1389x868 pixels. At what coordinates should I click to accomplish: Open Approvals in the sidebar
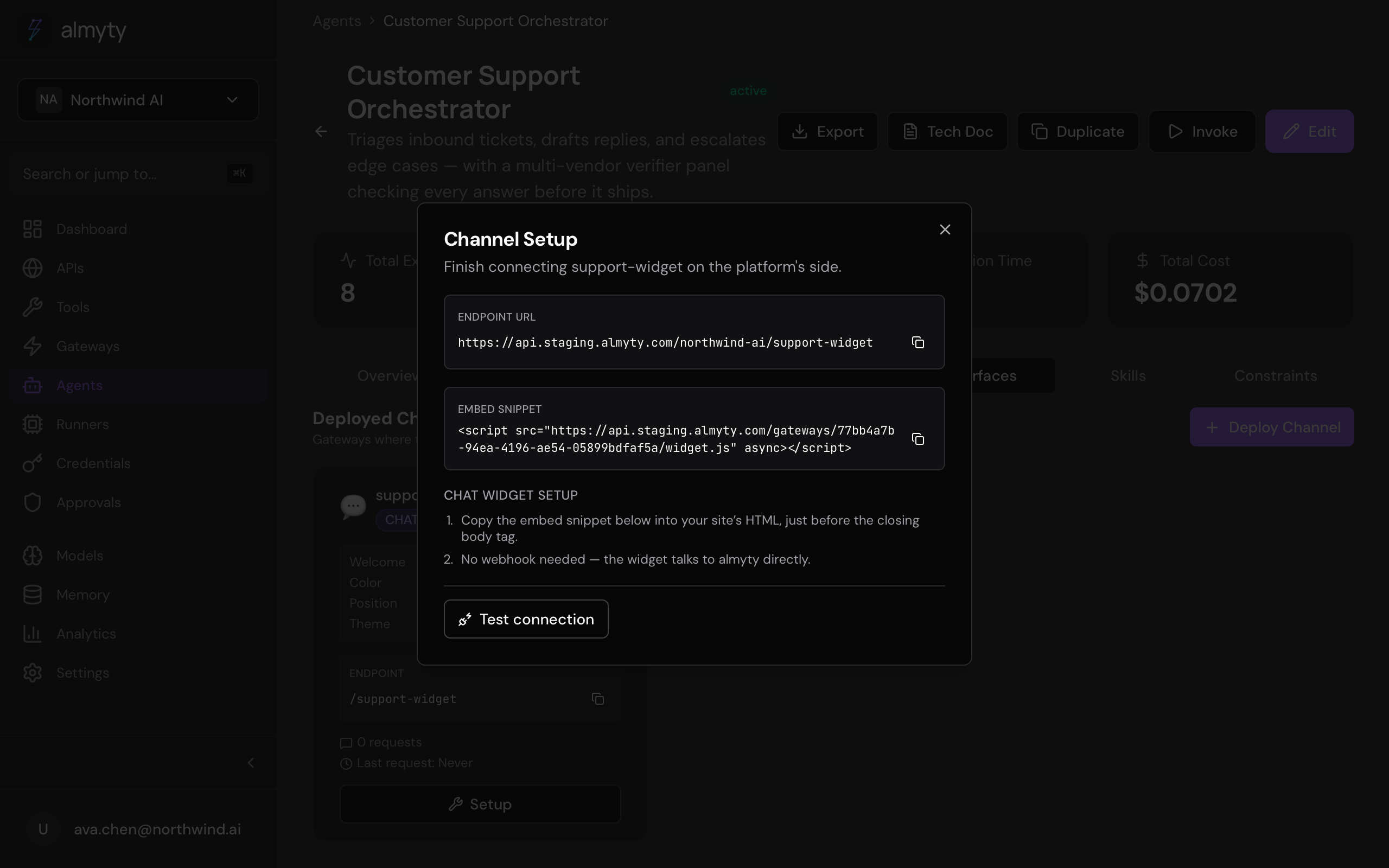pos(138,502)
